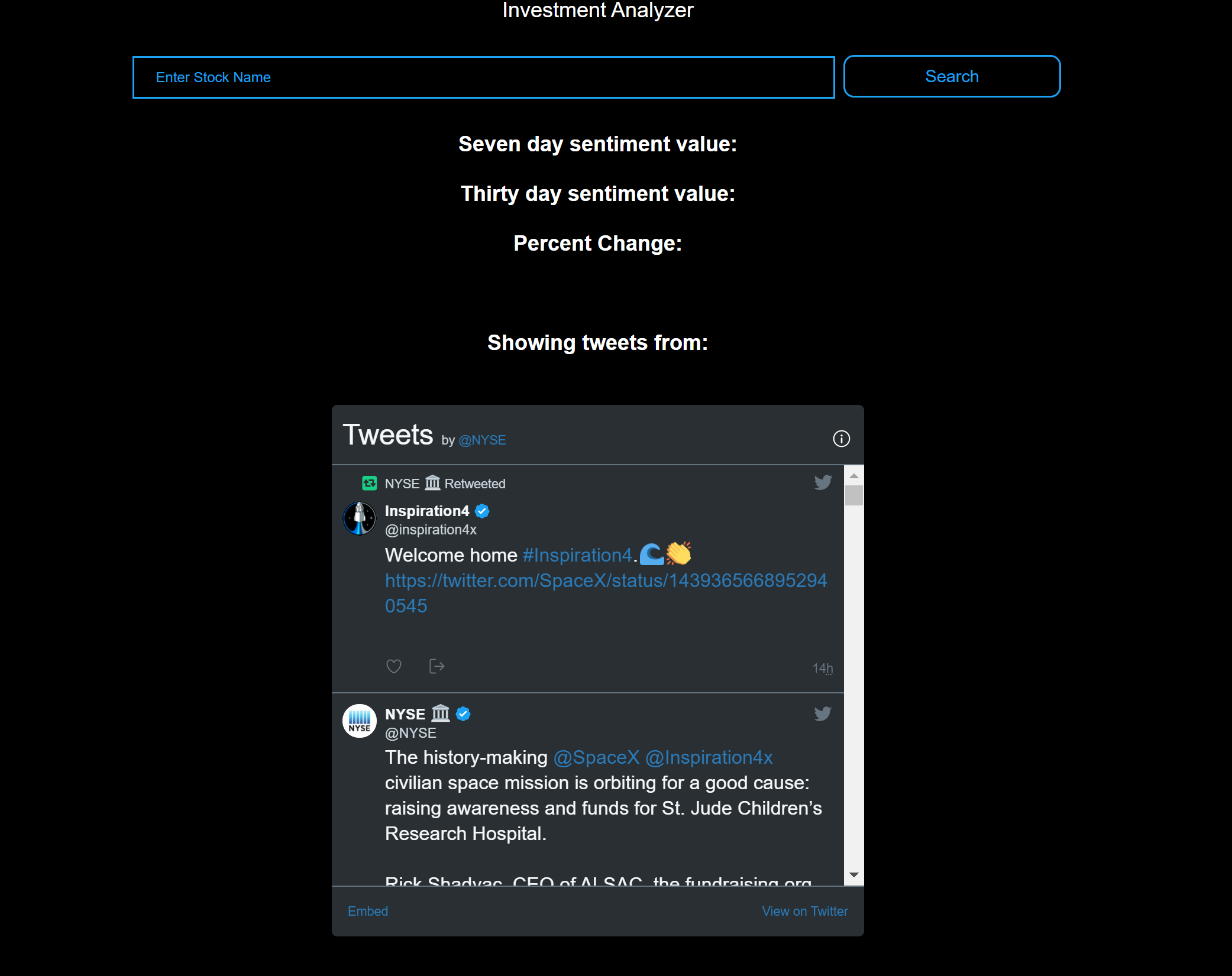Open the @Inspiration4x mention link
Screen dimensions: 1232x976
point(709,757)
